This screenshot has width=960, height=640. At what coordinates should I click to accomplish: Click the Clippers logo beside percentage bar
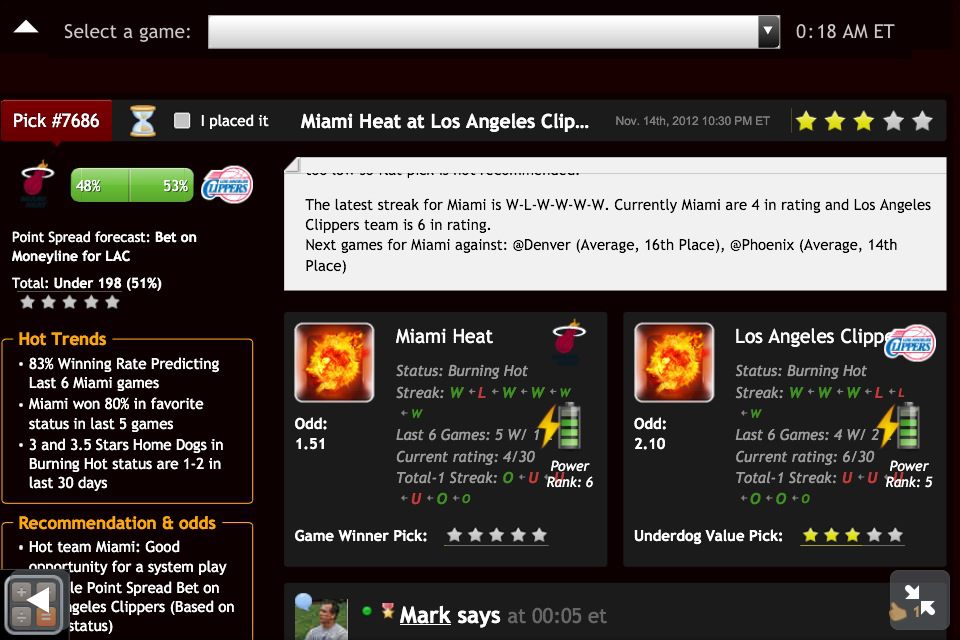click(x=227, y=184)
